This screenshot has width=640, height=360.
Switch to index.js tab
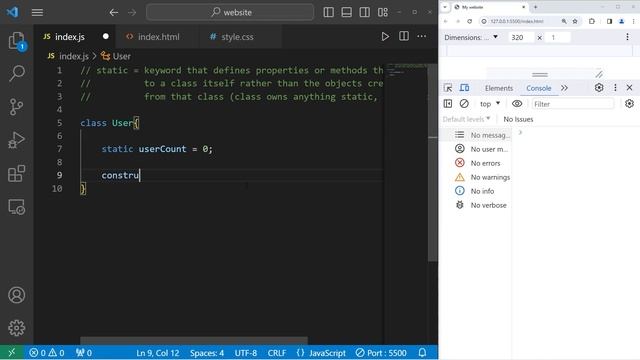pyautogui.click(x=69, y=37)
